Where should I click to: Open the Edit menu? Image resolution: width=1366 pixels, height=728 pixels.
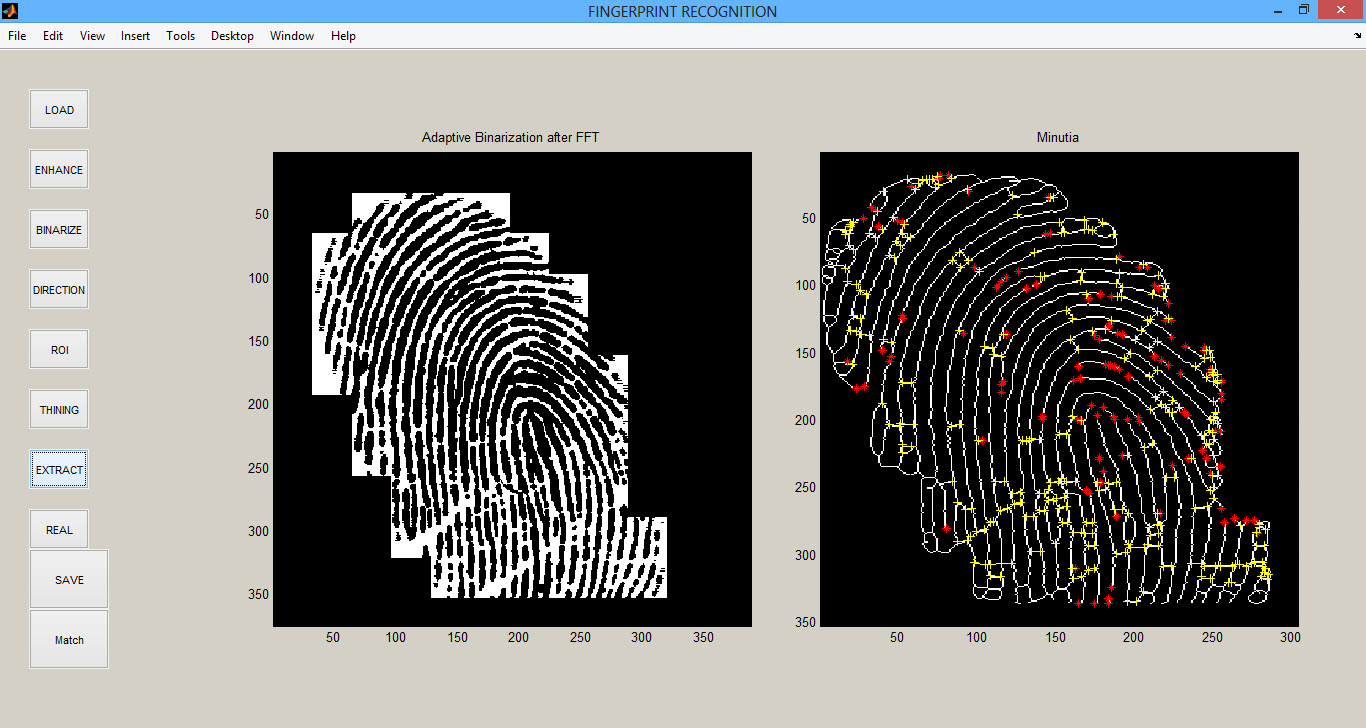pyautogui.click(x=53, y=36)
